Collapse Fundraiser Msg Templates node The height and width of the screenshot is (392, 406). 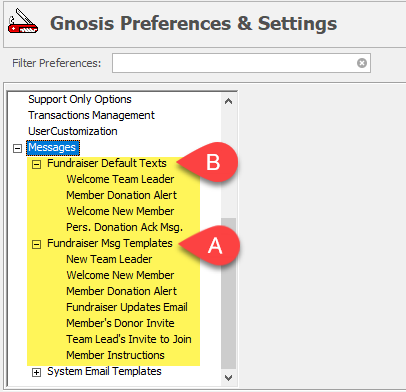tap(36, 244)
